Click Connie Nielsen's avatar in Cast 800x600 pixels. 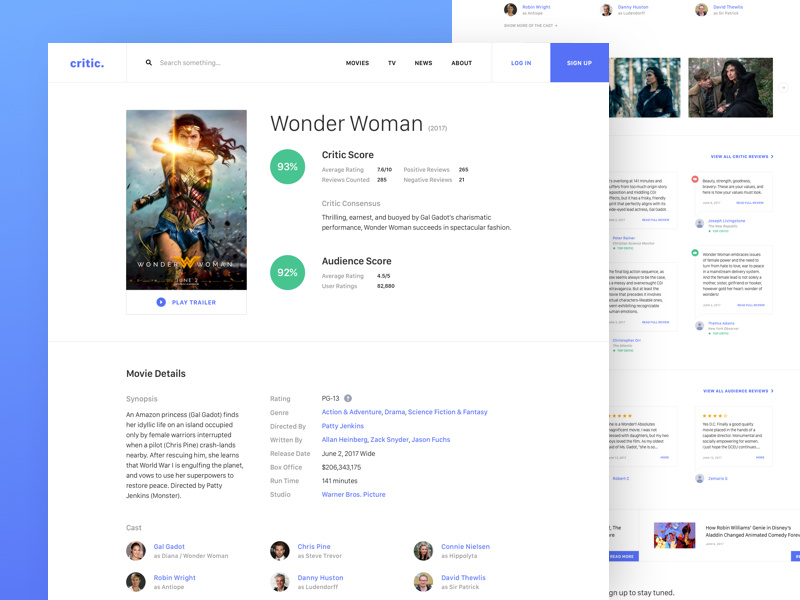click(x=423, y=551)
